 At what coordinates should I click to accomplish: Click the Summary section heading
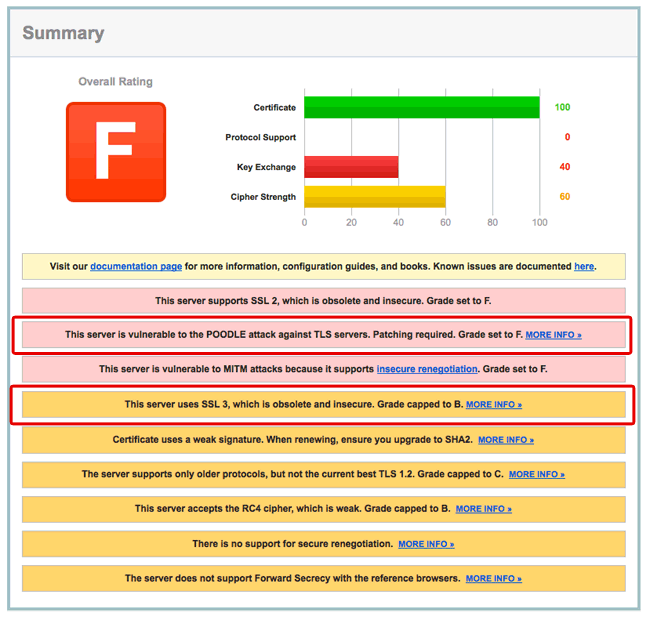coord(63,33)
